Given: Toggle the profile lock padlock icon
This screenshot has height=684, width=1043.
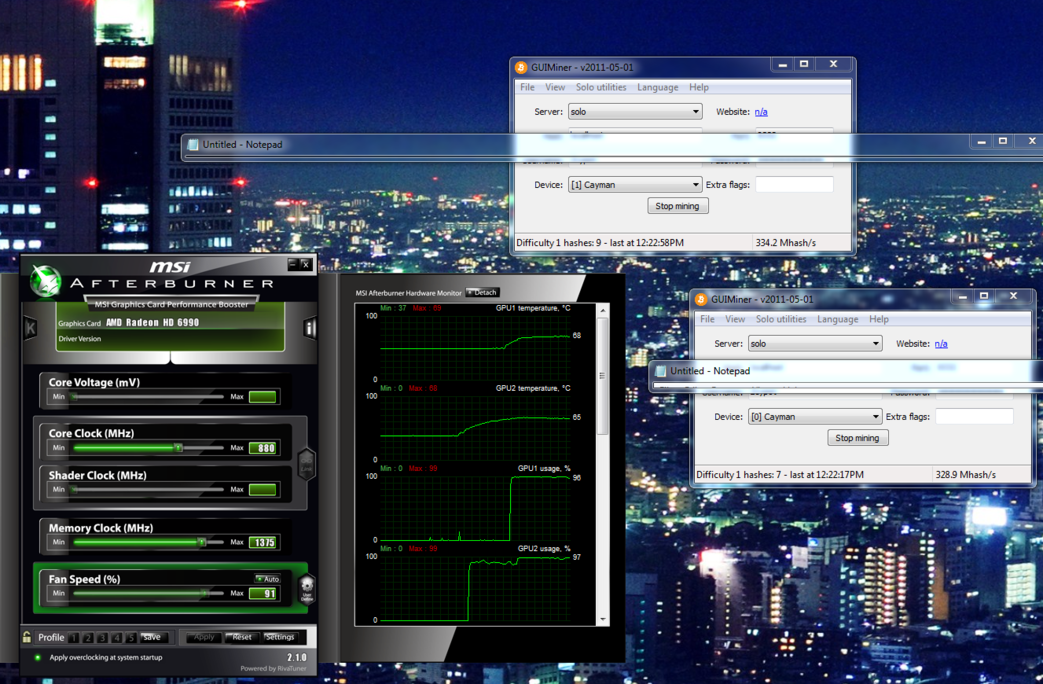Looking at the screenshot, I should (27, 637).
